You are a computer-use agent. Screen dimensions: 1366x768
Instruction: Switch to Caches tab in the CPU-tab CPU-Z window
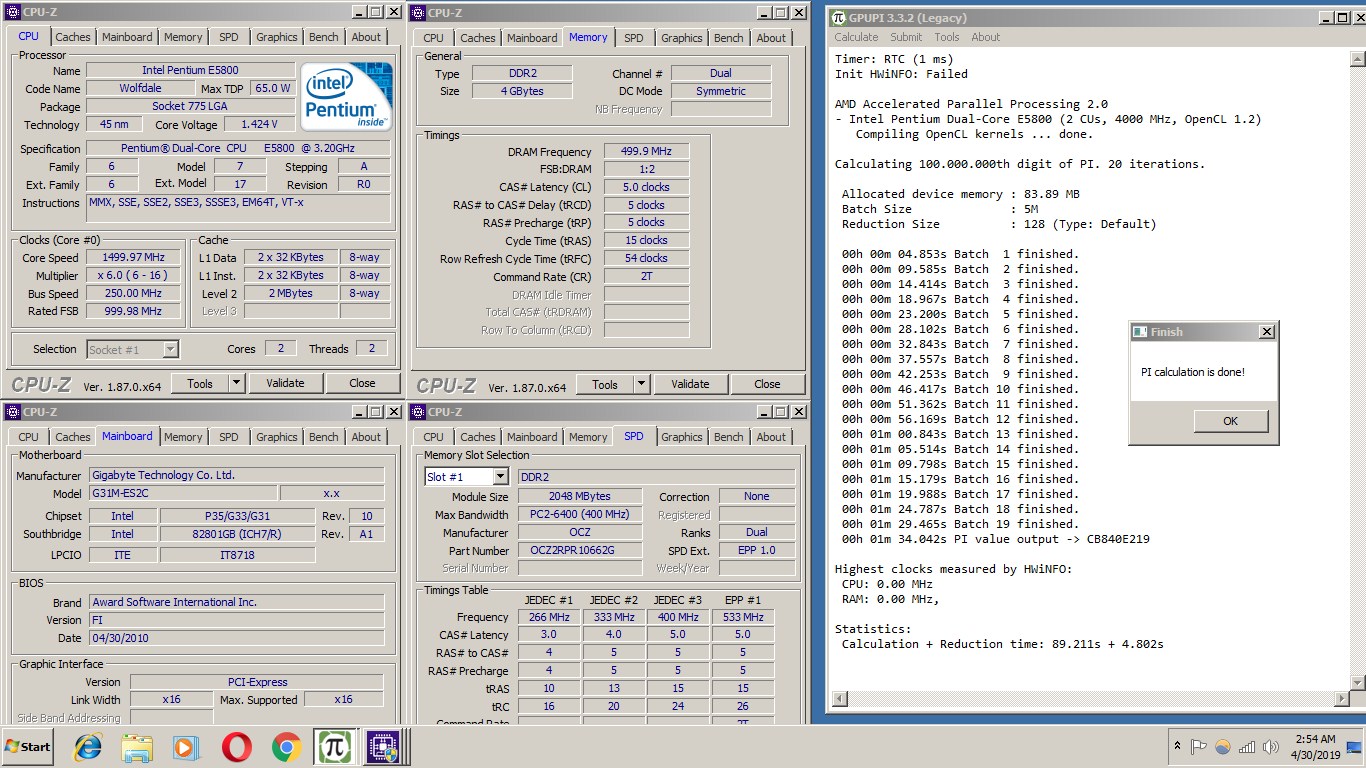(x=72, y=37)
